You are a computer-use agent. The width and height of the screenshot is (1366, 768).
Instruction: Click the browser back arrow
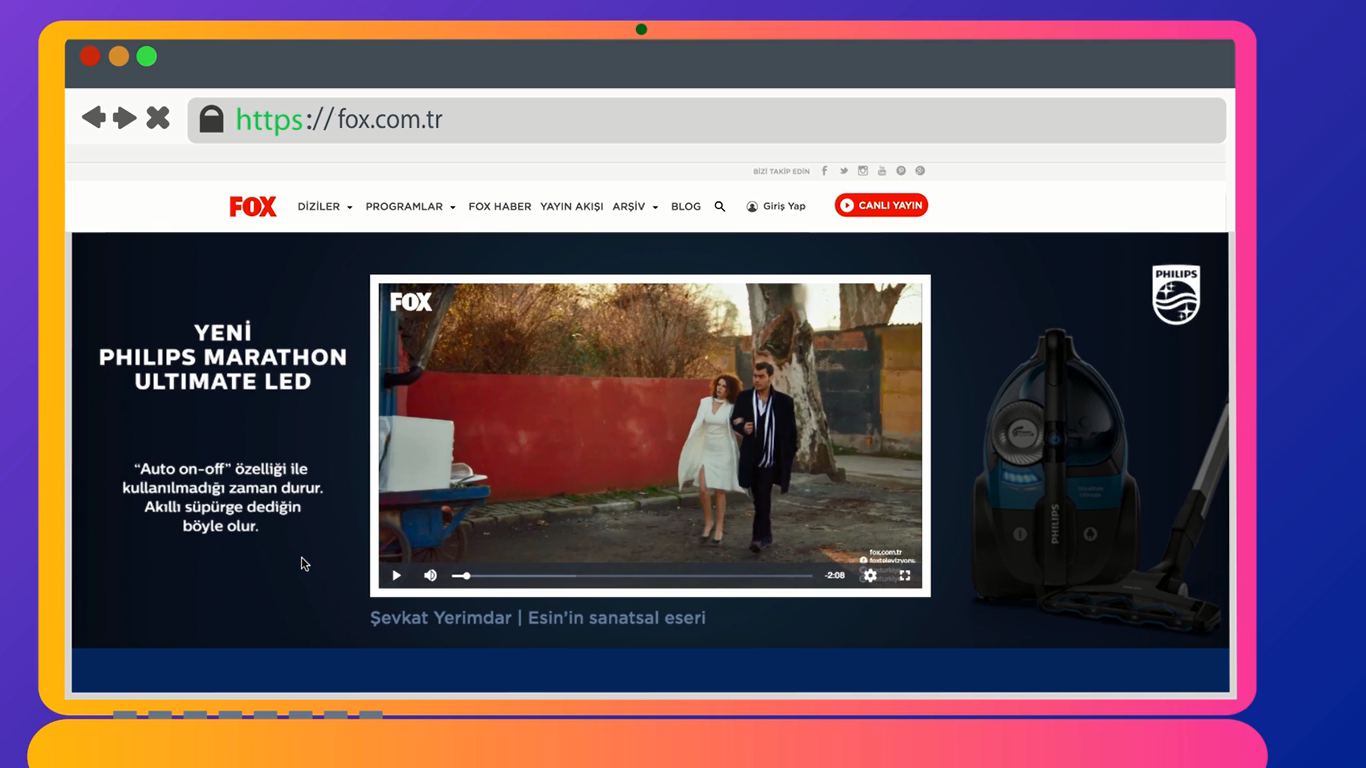pos(94,118)
